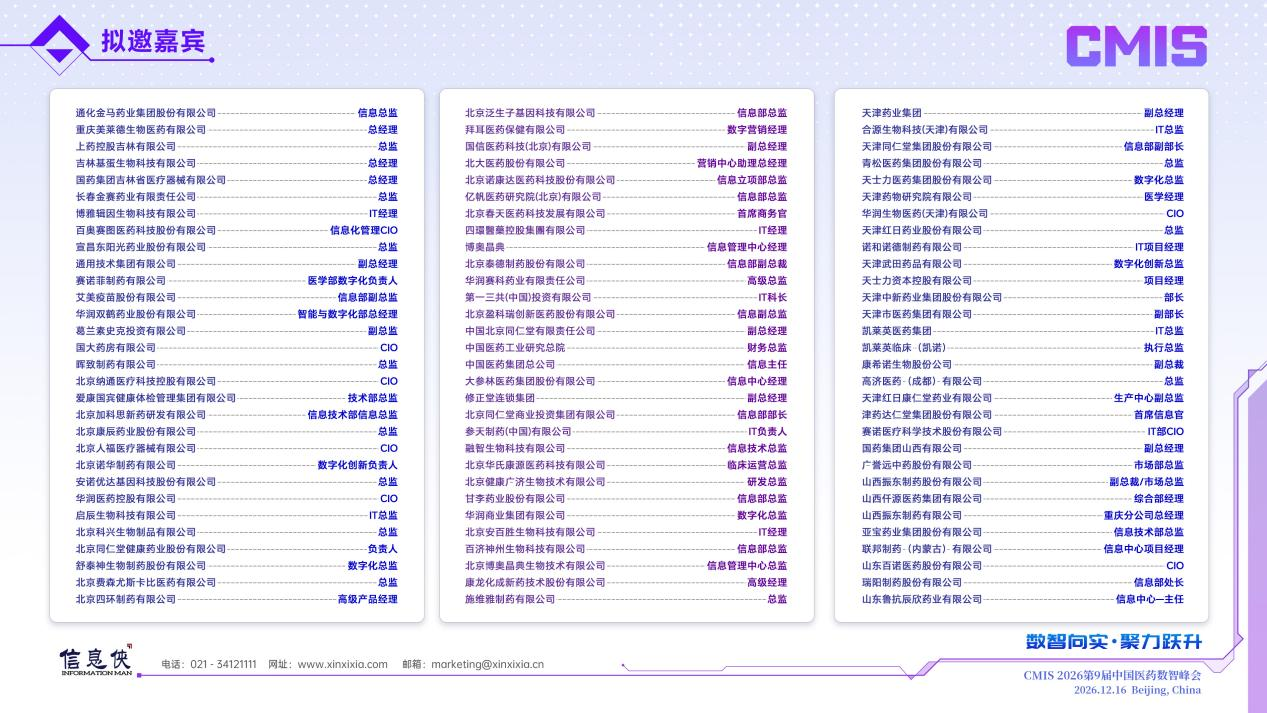Click 大参林医药集团股份有限公司

click(530, 381)
